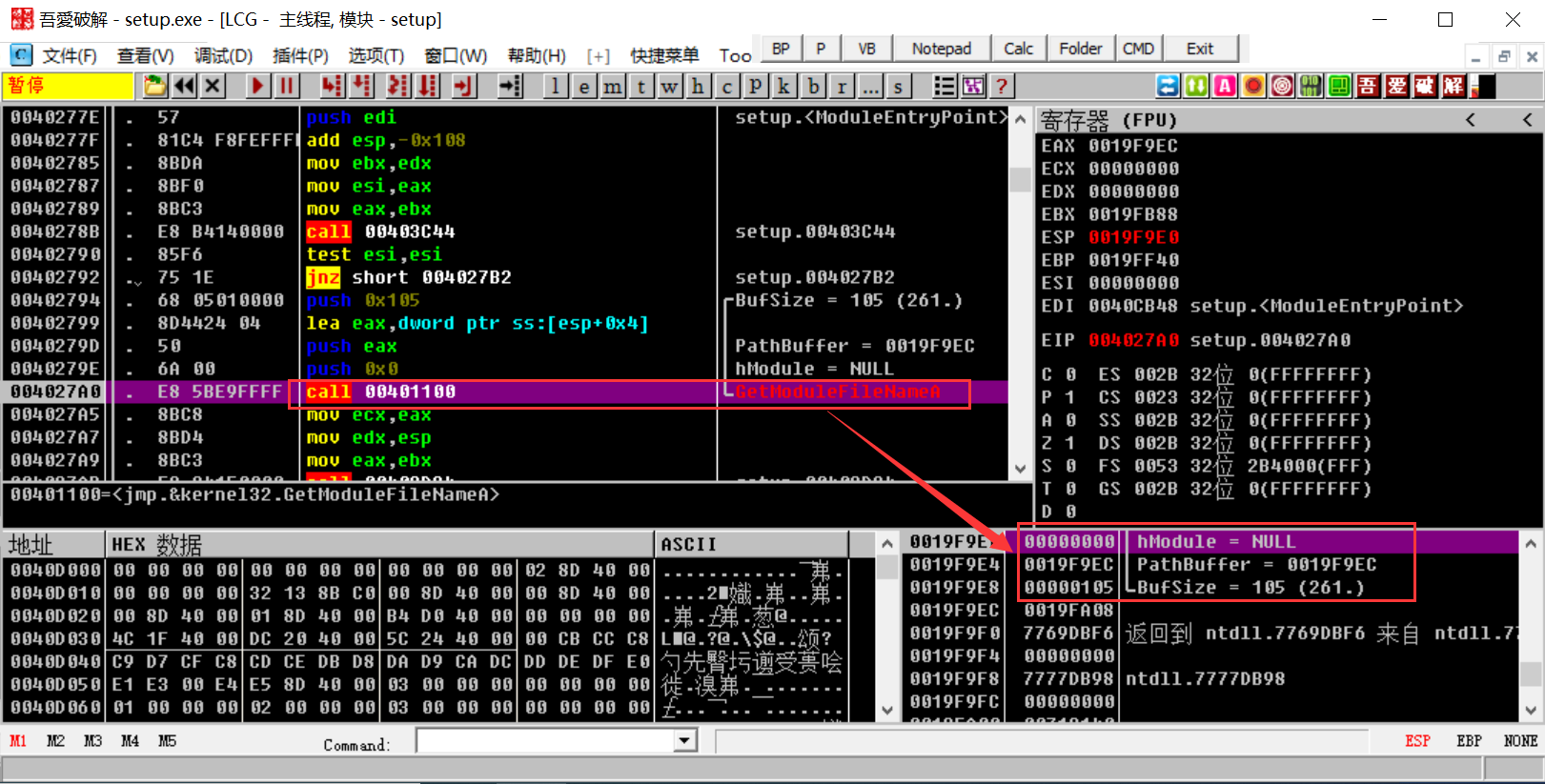The height and width of the screenshot is (784, 1545).
Task: Open the 帮助(H) menu
Action: [x=537, y=56]
